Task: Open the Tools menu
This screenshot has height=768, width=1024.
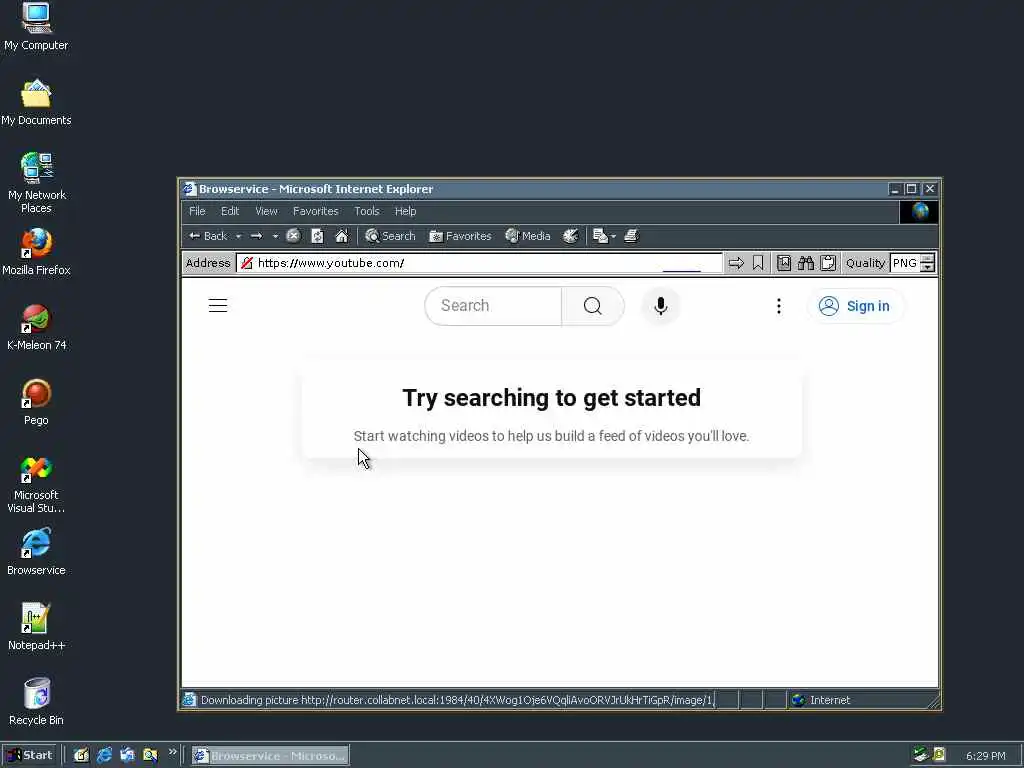Action: tap(366, 211)
